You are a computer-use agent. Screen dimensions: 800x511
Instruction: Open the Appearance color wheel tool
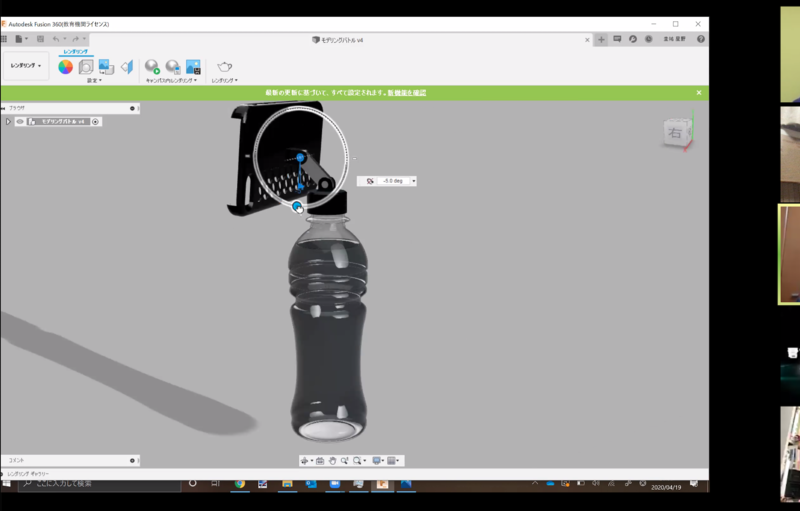click(65, 67)
